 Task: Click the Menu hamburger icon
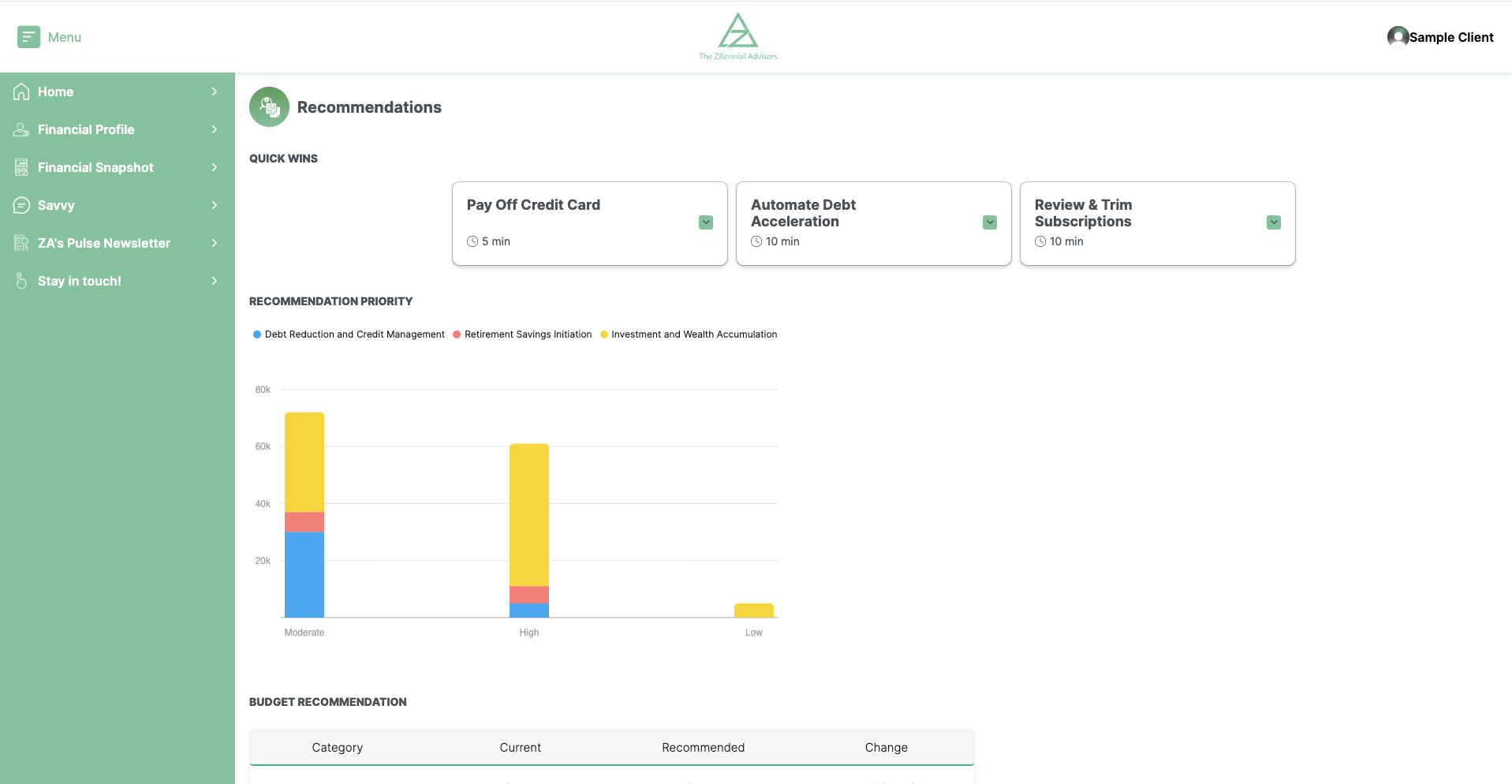(x=28, y=37)
